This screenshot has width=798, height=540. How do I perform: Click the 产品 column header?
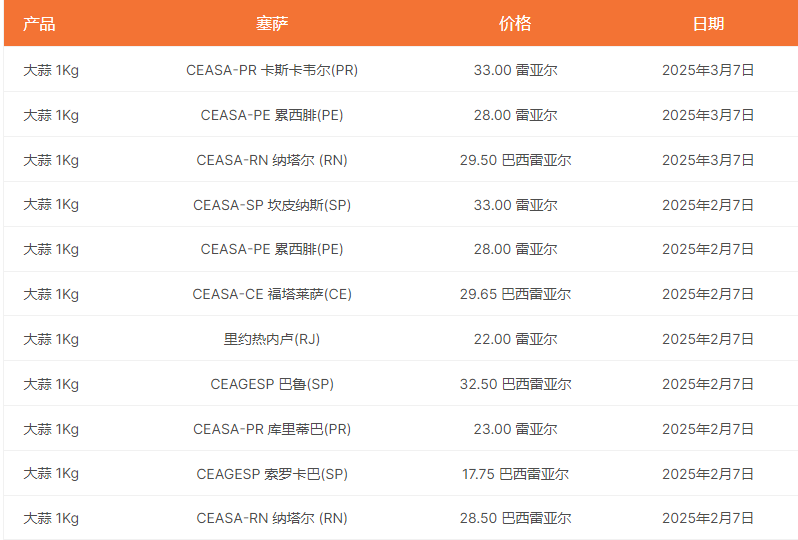[x=39, y=24]
